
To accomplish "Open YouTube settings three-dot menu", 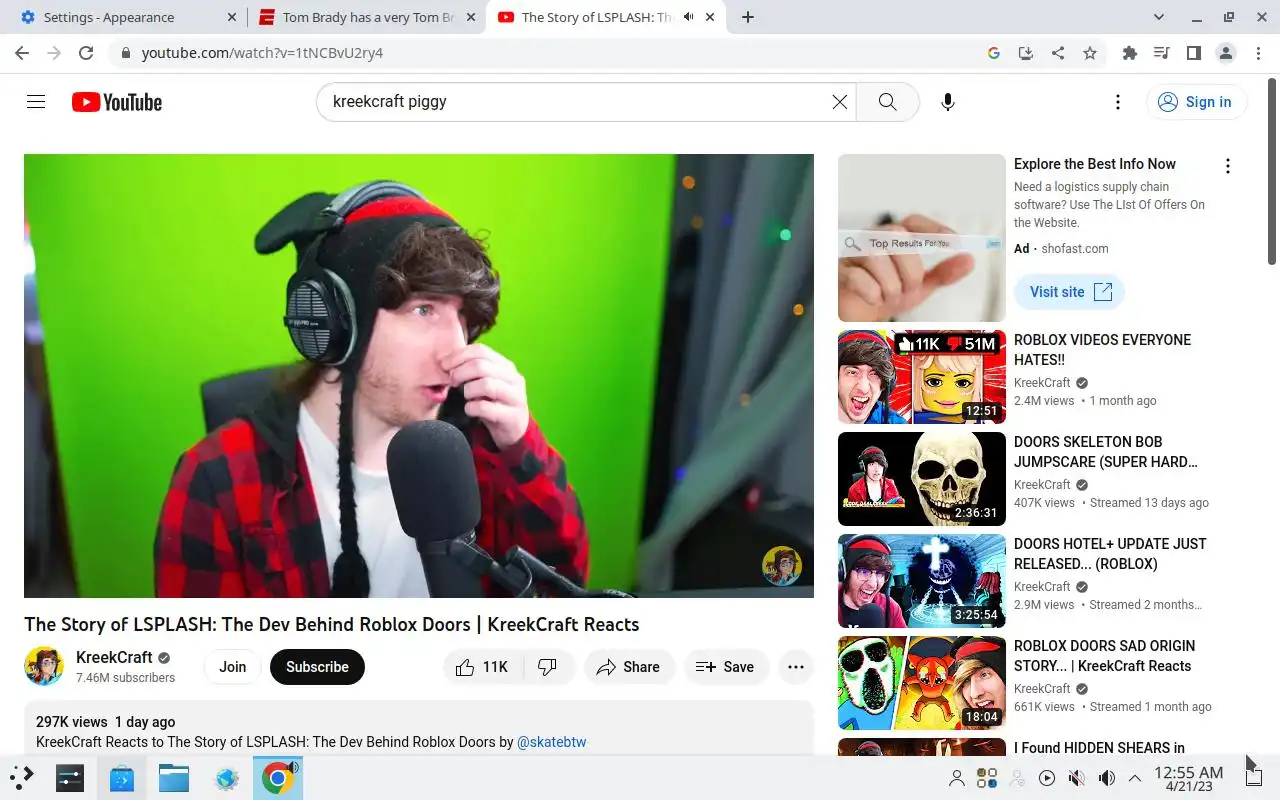I will [1118, 102].
